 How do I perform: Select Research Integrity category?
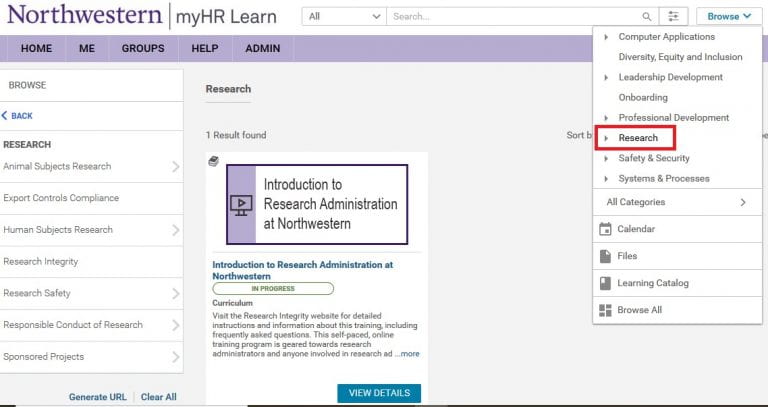(x=41, y=262)
